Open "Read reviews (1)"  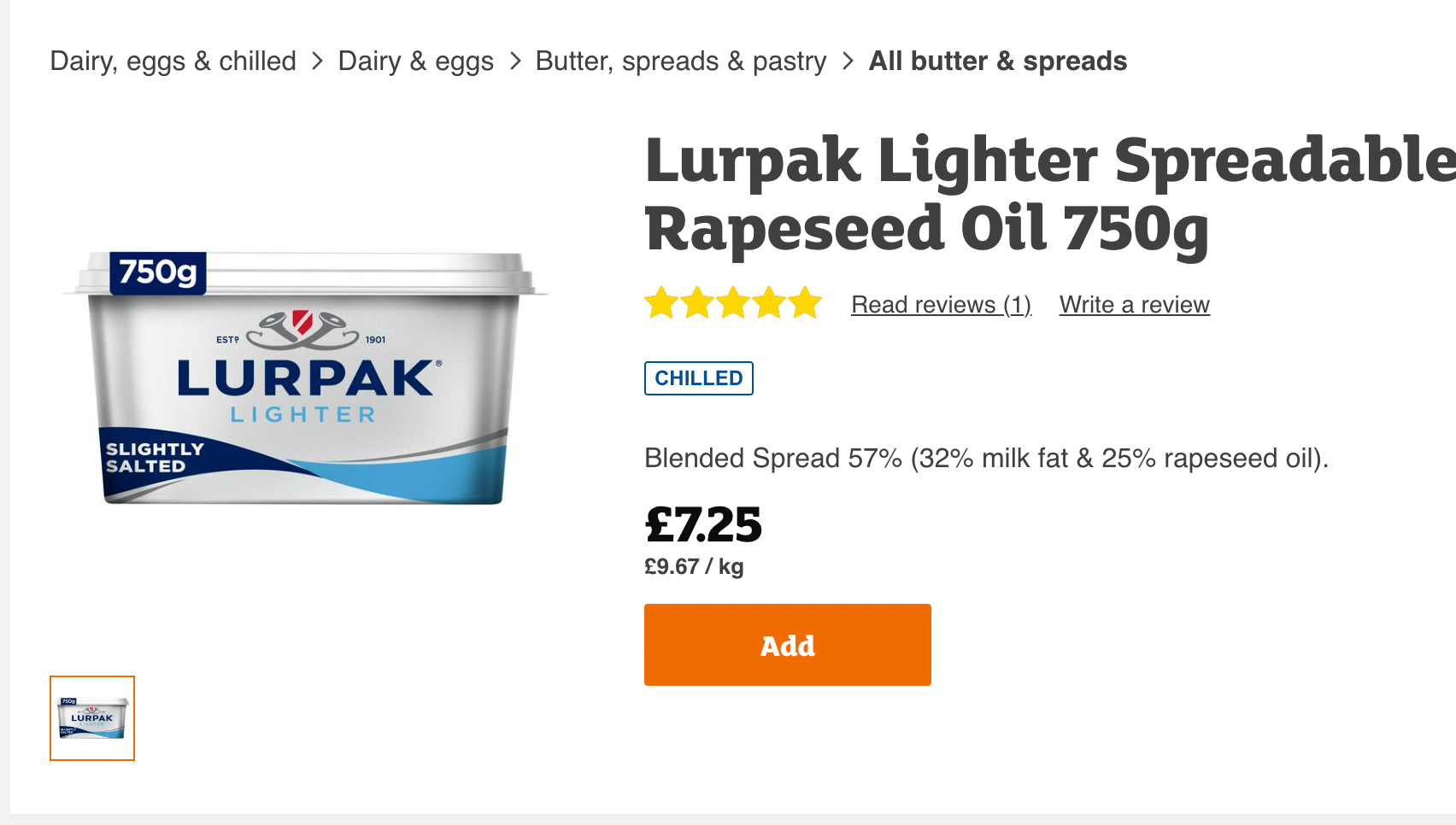(940, 304)
